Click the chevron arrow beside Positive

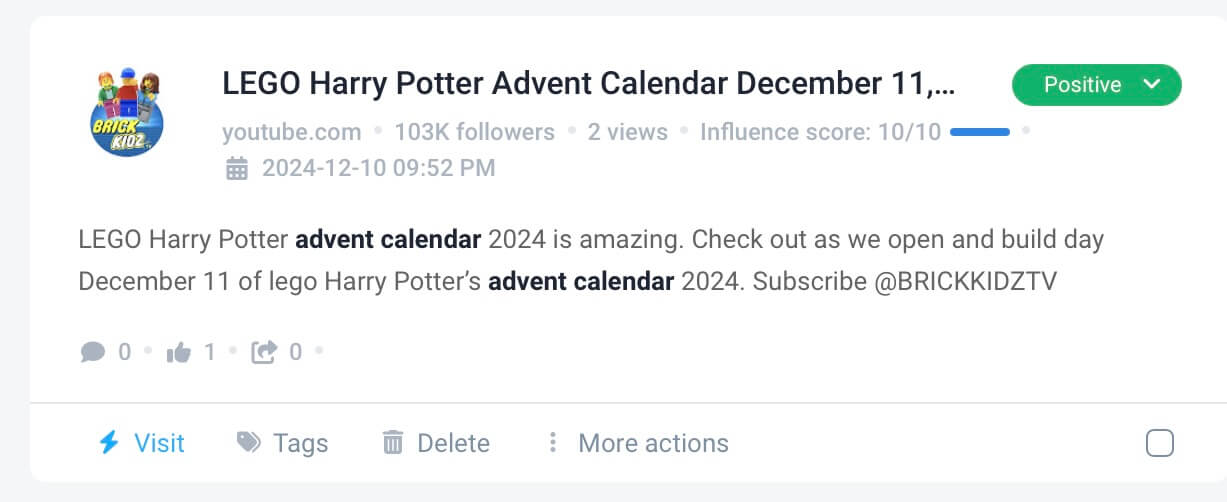click(1152, 85)
